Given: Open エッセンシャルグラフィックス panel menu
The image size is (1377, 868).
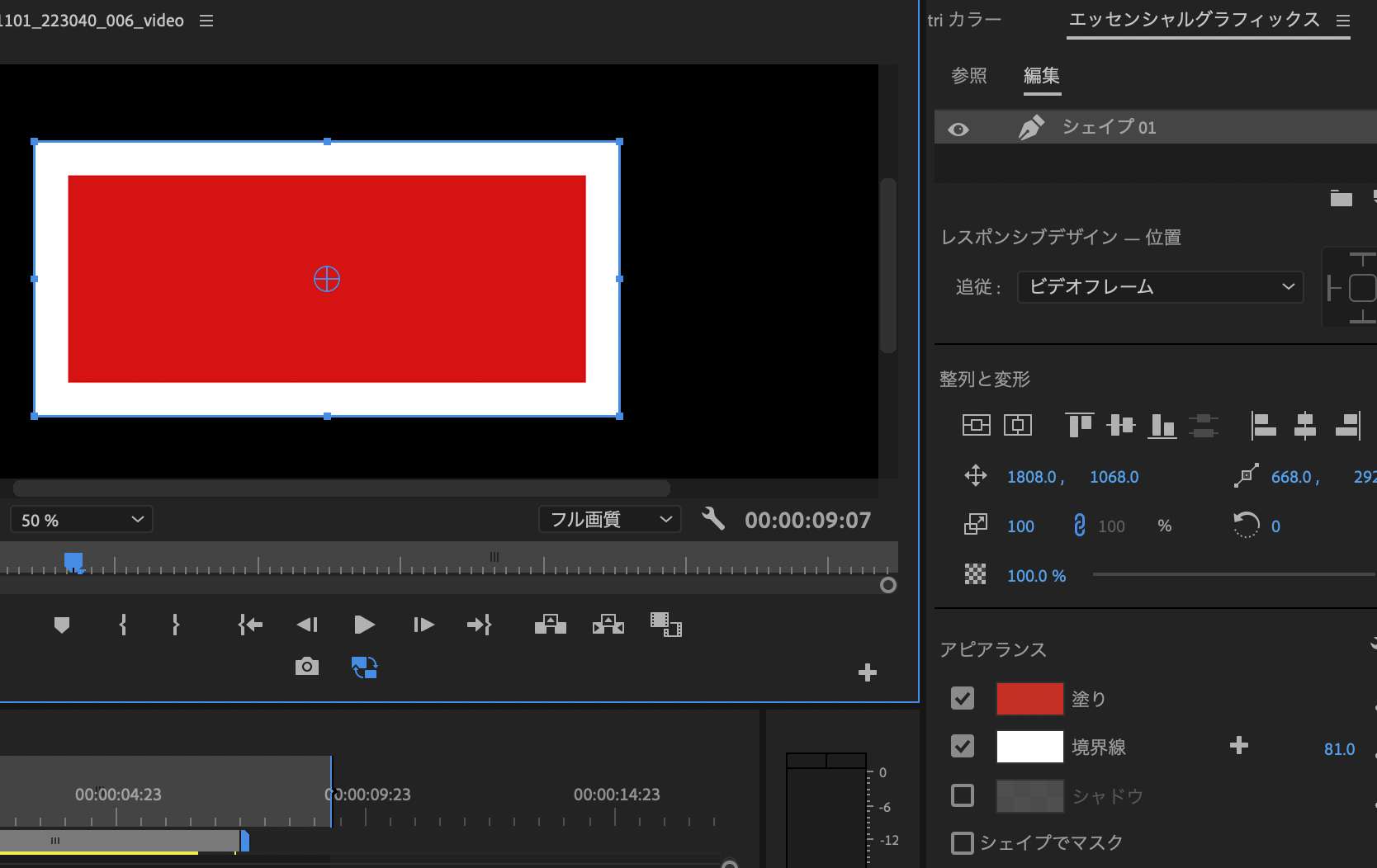Looking at the screenshot, I should (1343, 21).
